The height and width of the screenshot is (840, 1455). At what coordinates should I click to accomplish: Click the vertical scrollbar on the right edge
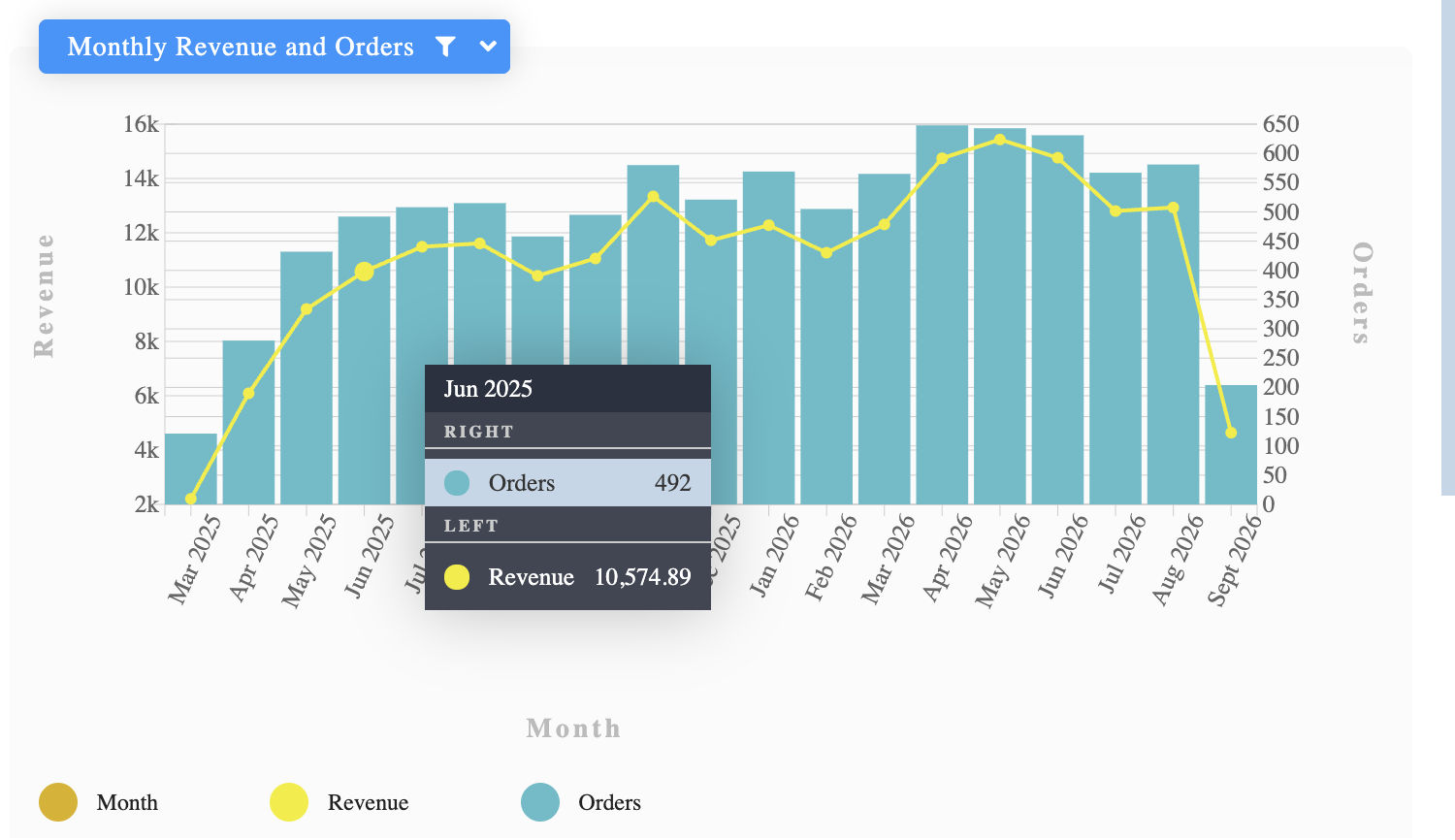1448,247
